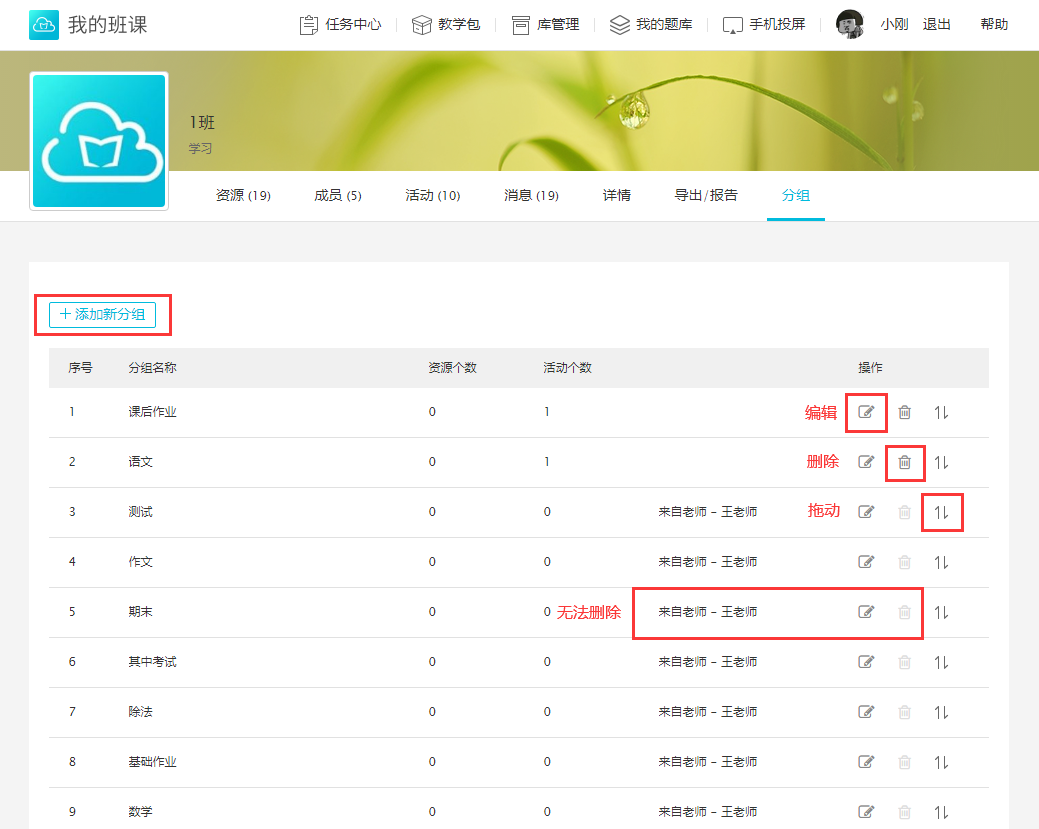Click the reorder handle for 除法

click(942, 712)
